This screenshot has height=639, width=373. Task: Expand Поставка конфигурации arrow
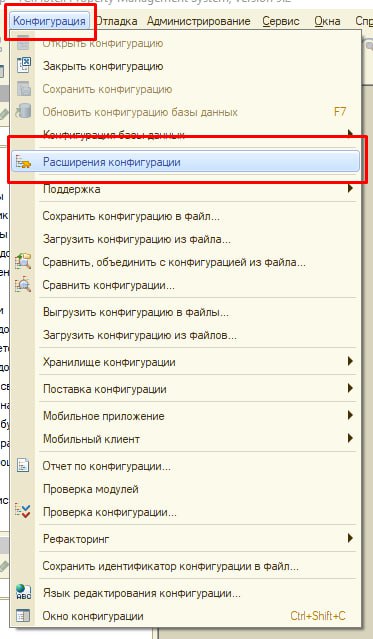coord(350,388)
